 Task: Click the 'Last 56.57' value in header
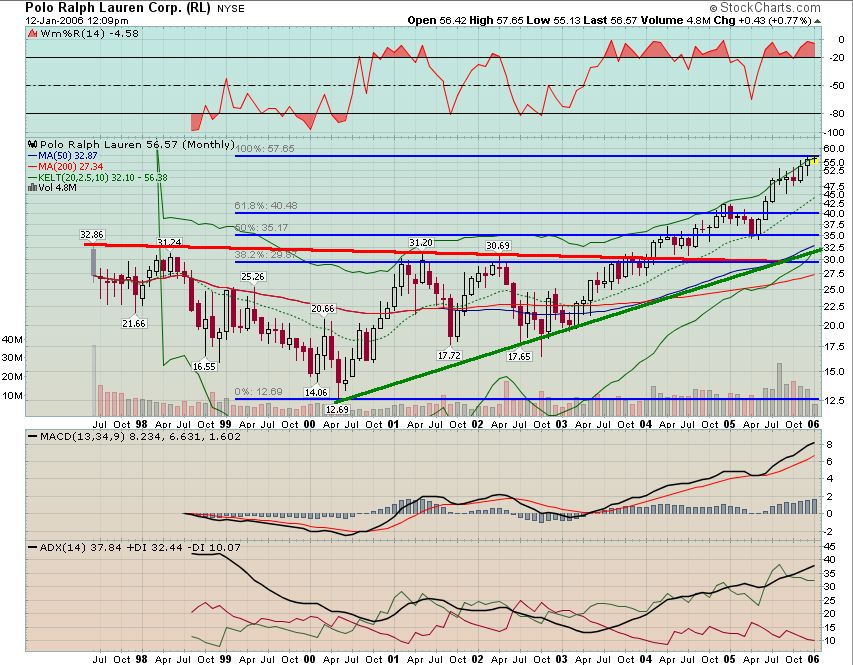[610, 21]
